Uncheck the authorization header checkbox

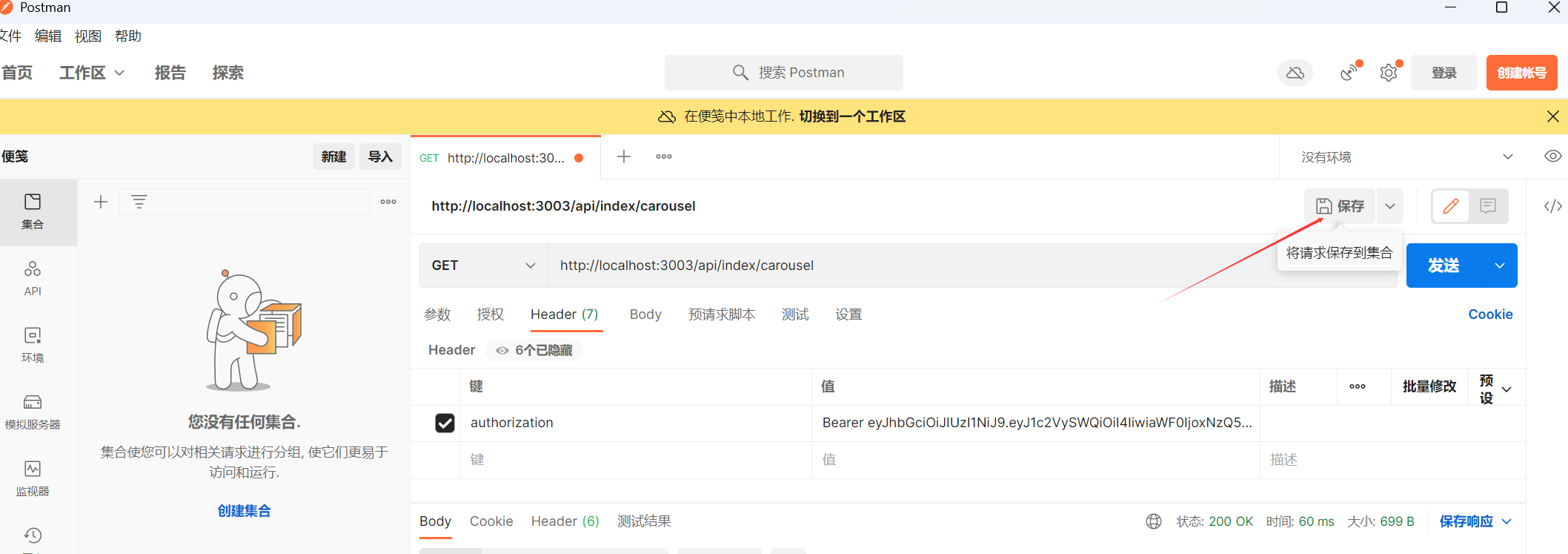click(x=445, y=423)
